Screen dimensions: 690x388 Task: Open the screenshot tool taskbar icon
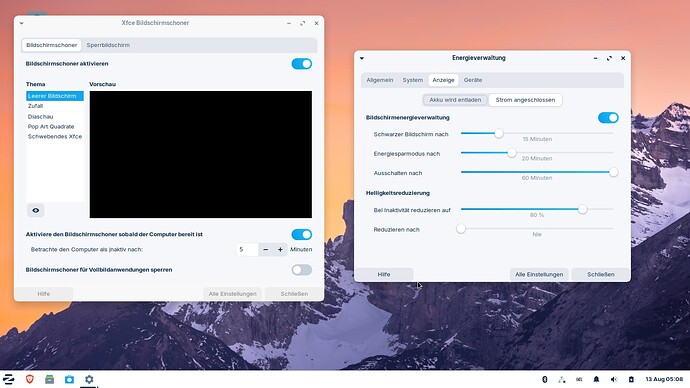69,379
